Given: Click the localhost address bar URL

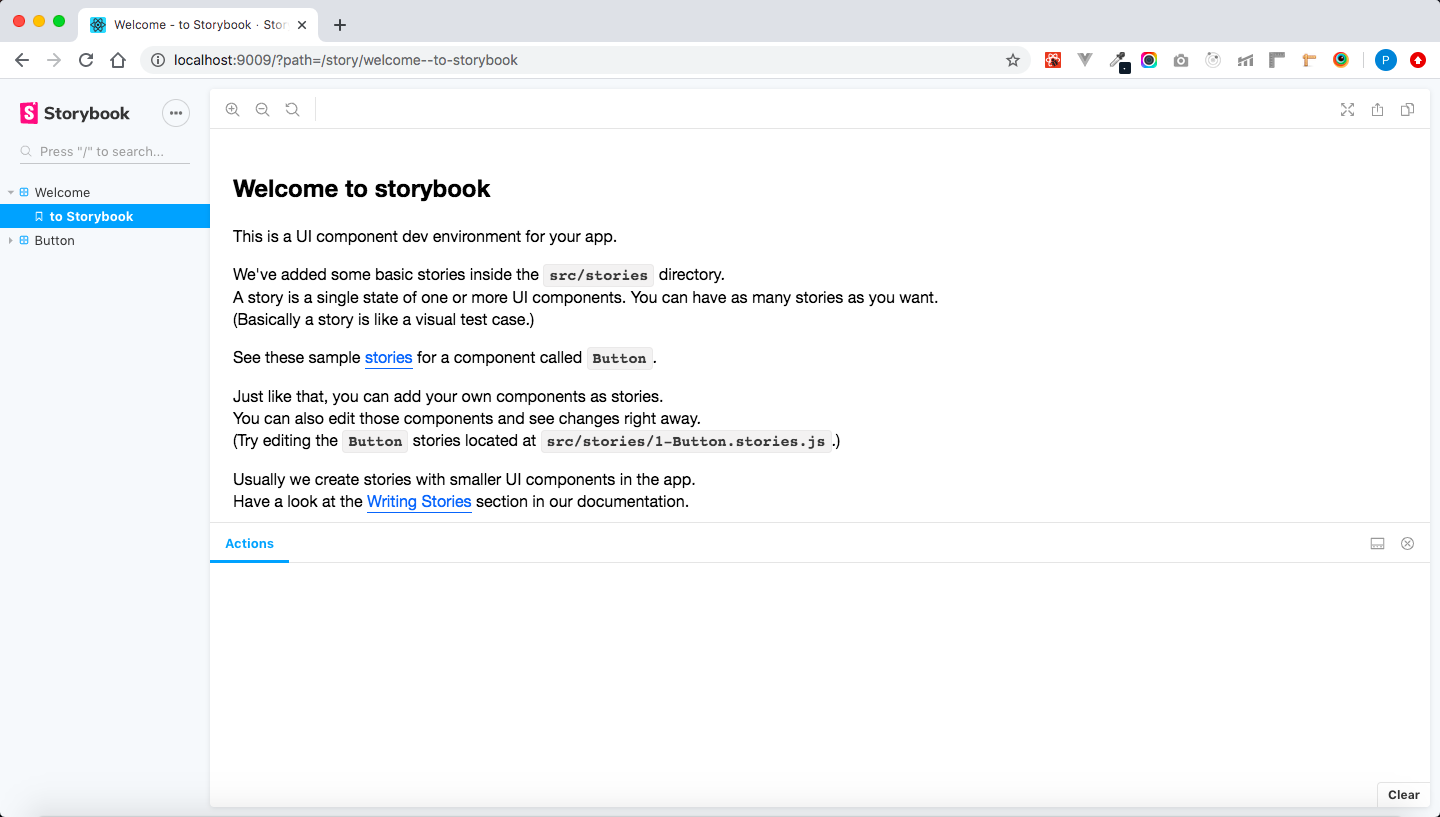Looking at the screenshot, I should (346, 60).
